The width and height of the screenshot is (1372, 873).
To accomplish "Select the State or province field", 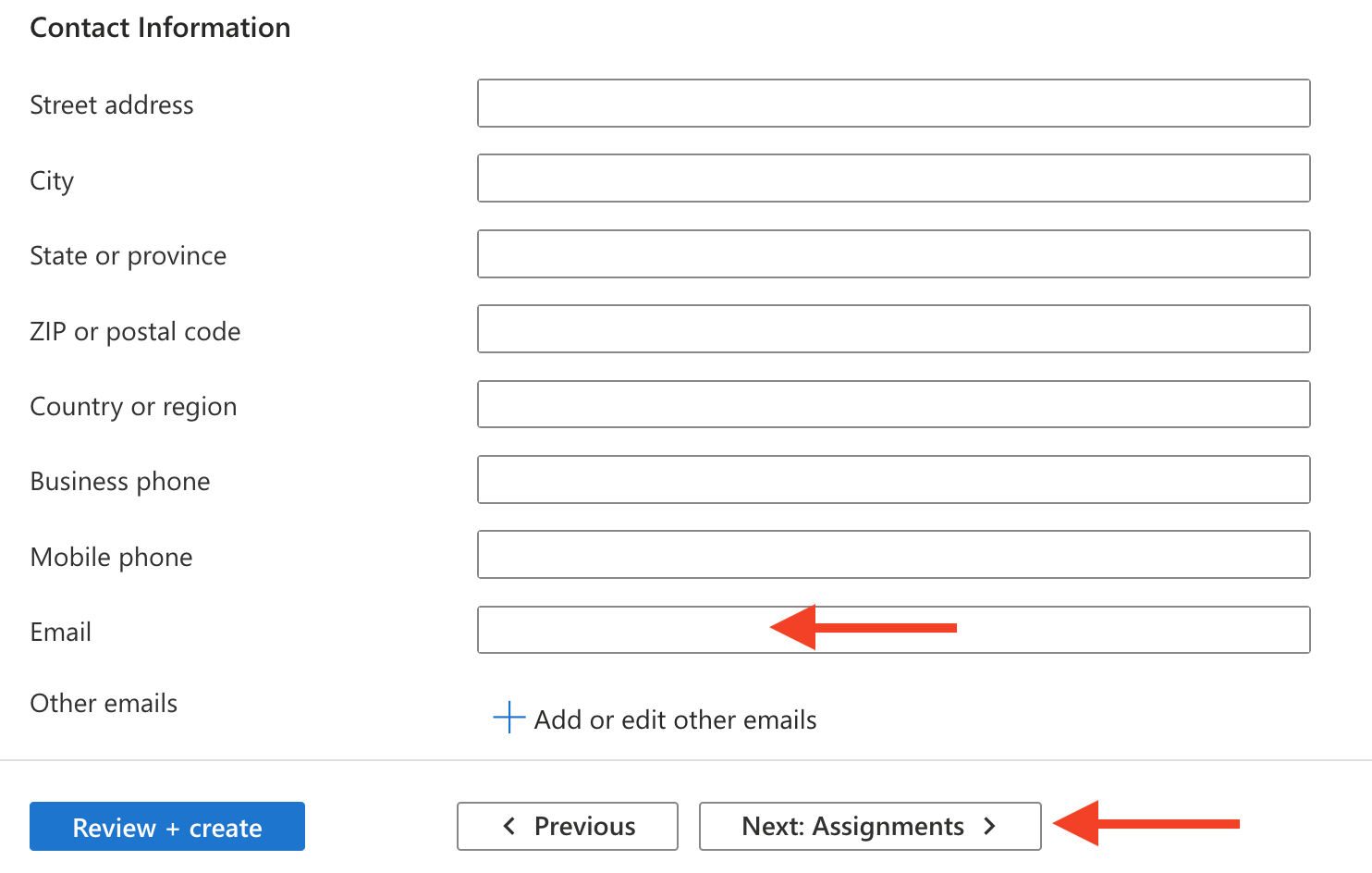I will 893,254.
